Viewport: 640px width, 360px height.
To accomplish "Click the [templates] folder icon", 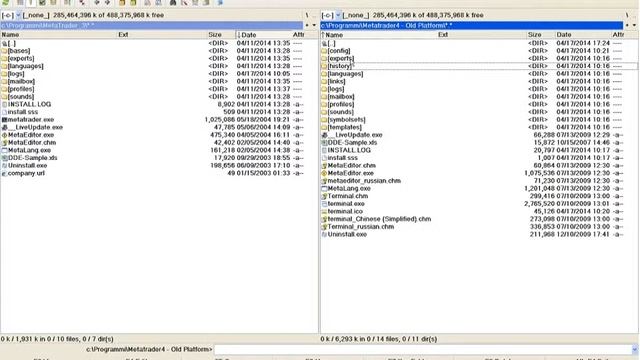I will 324,127.
